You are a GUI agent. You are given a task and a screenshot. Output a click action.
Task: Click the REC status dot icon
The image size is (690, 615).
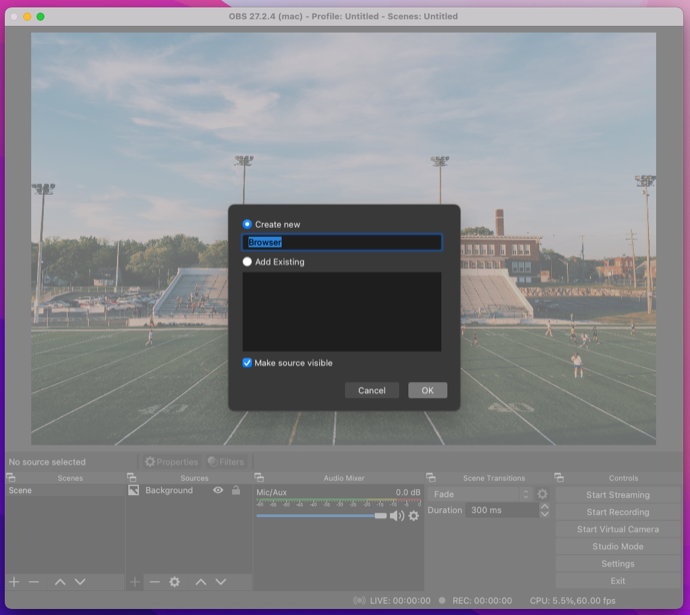442,600
